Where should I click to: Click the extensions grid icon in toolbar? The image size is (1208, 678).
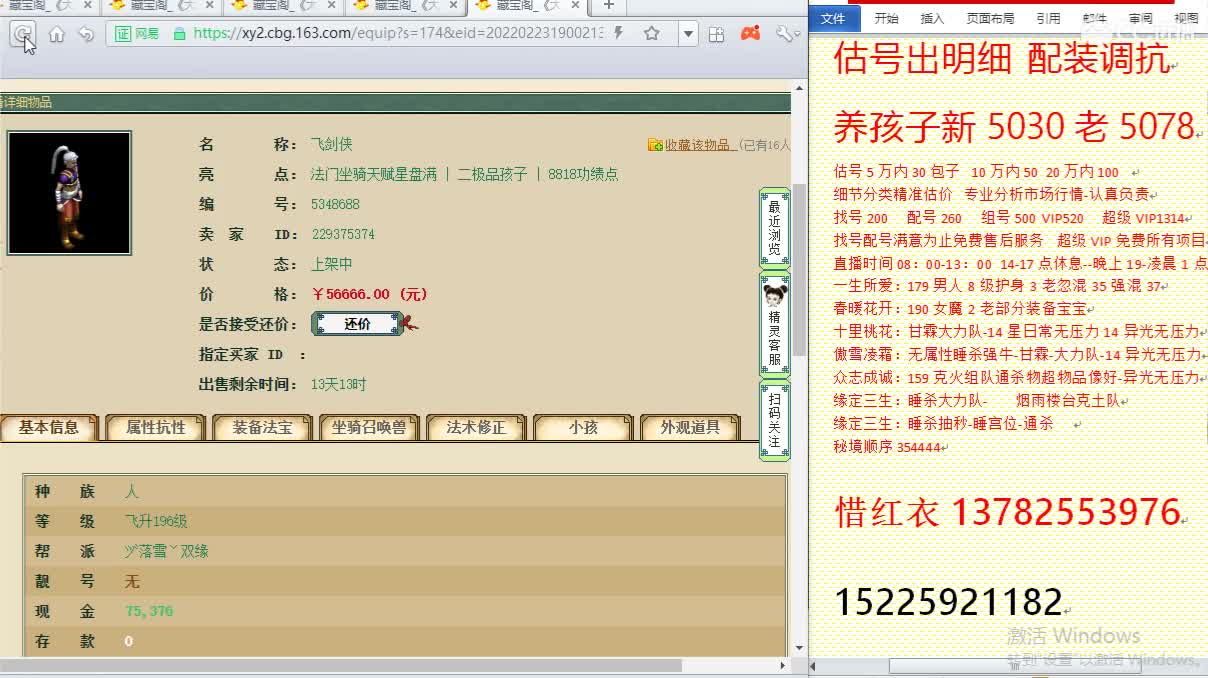pos(716,34)
